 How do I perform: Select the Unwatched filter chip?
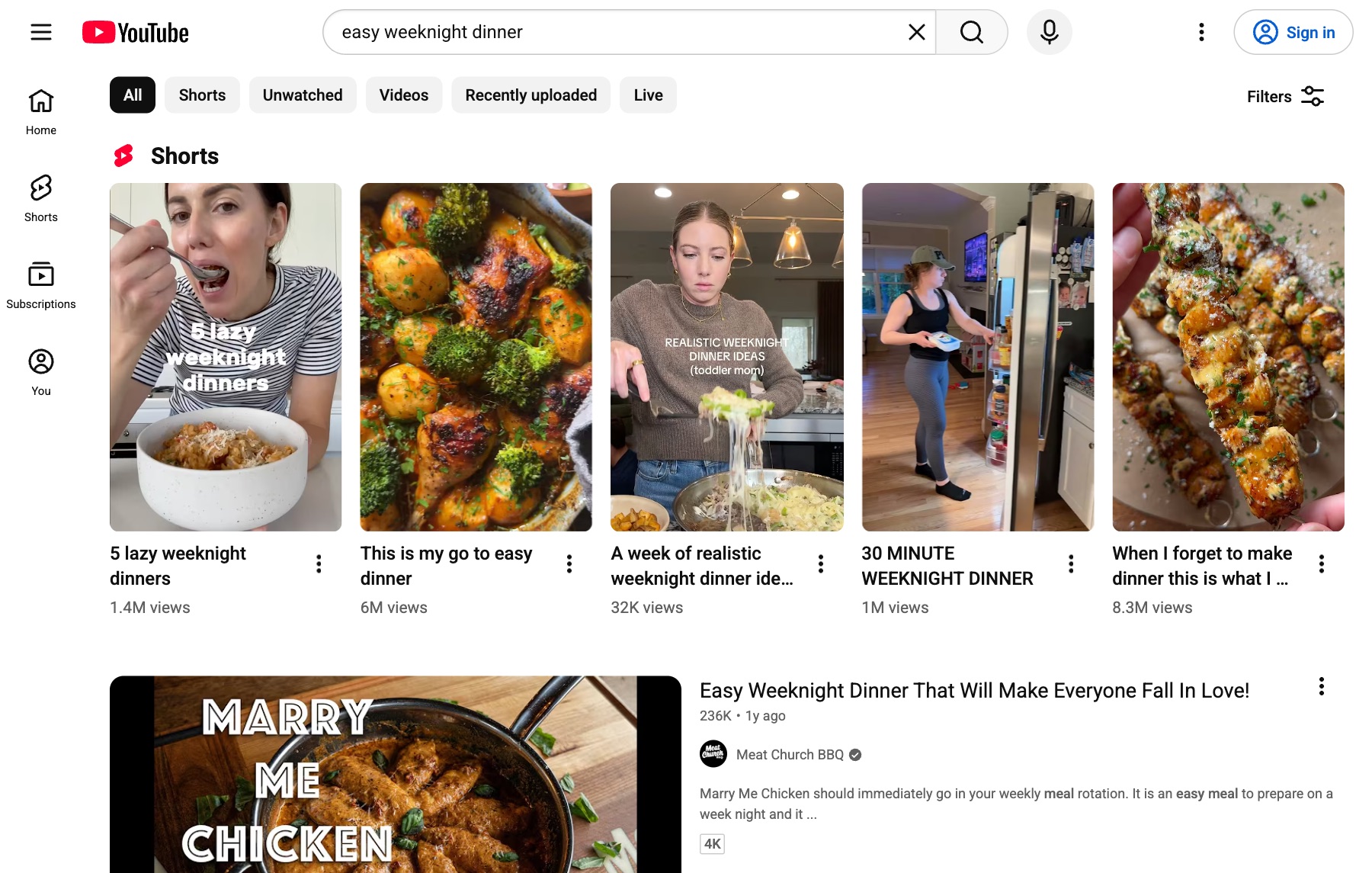(303, 95)
